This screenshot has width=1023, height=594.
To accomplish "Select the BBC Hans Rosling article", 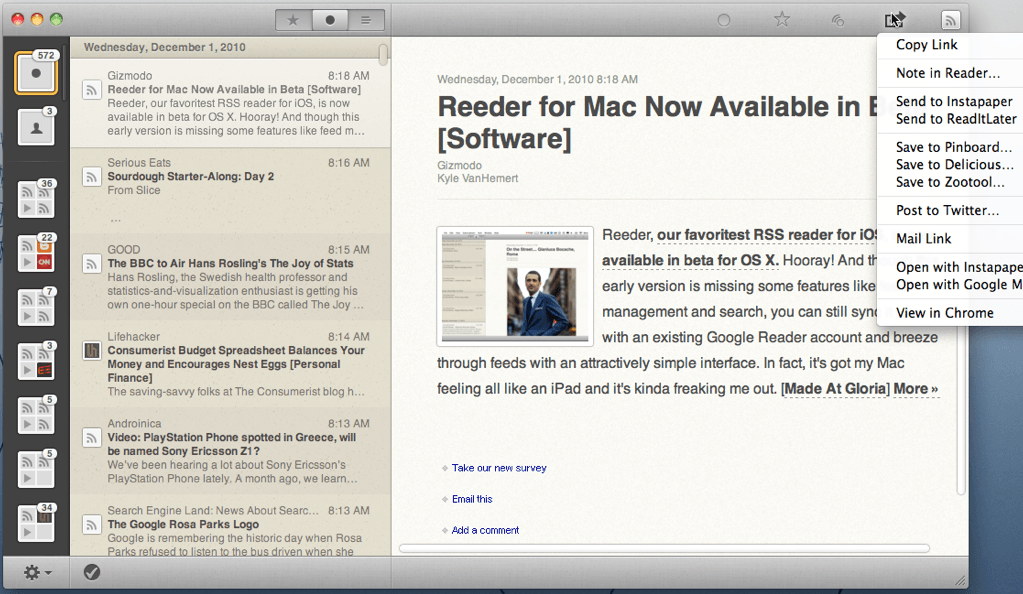I will click(230, 277).
